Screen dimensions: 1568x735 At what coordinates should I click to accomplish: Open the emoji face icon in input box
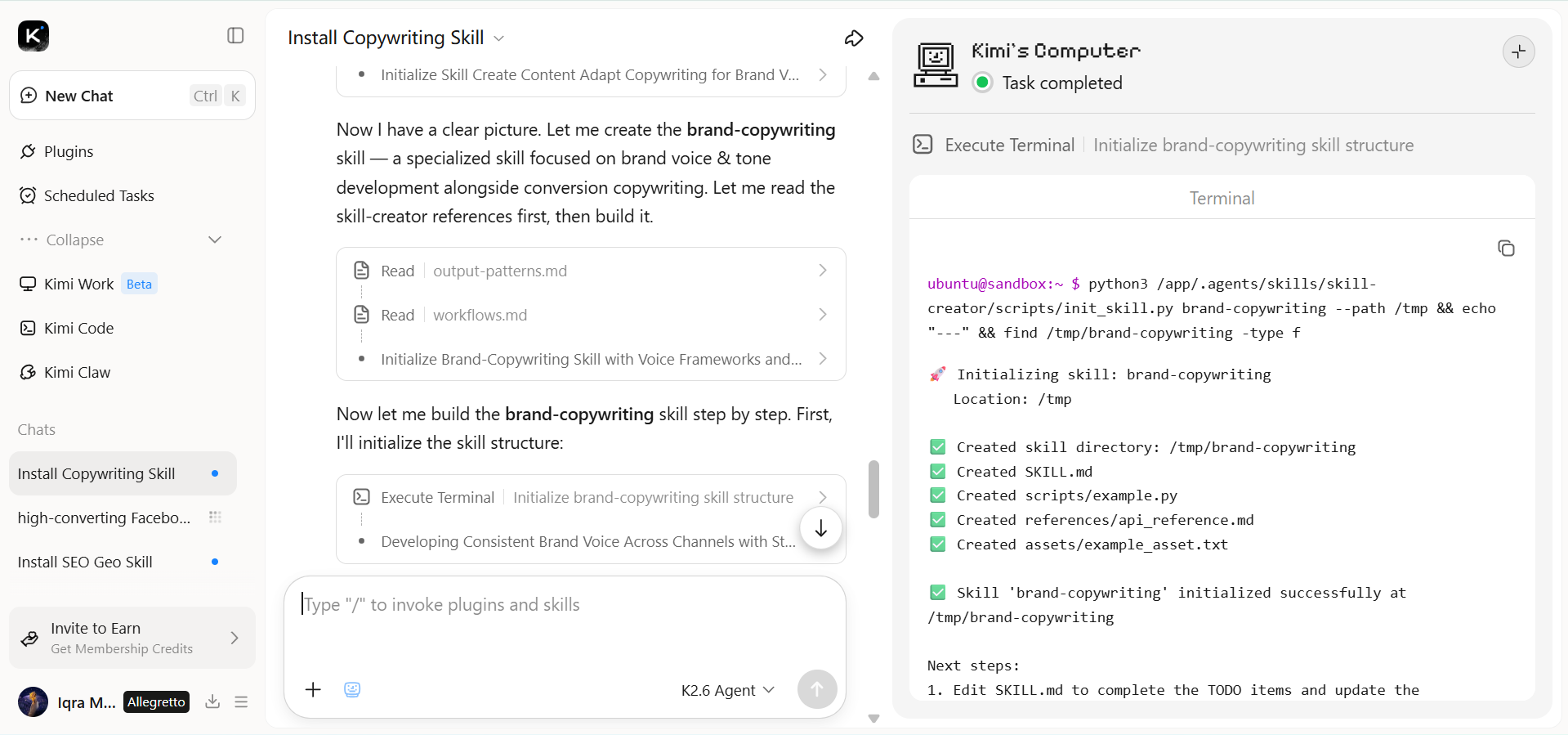click(x=352, y=689)
